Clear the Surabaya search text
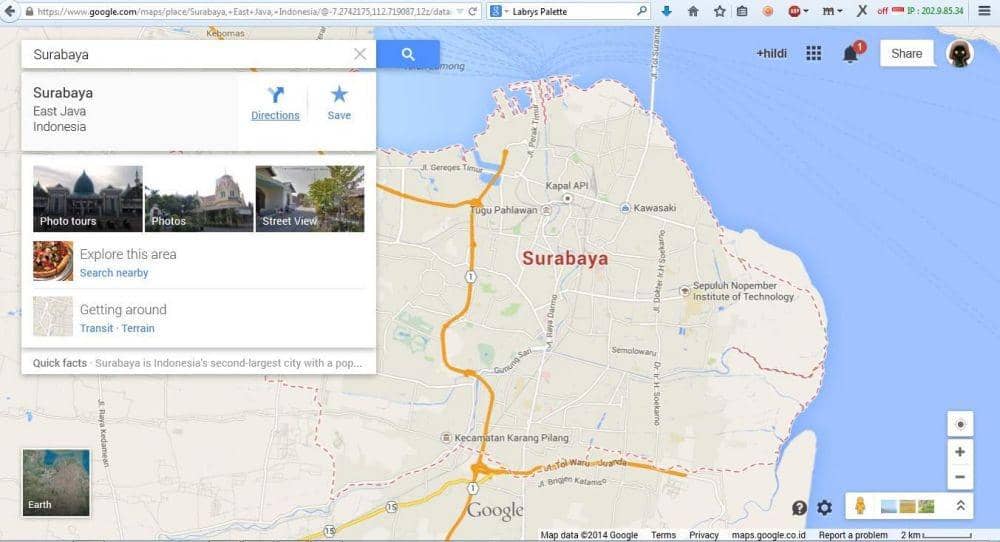This screenshot has height=542, width=1000. click(x=360, y=54)
